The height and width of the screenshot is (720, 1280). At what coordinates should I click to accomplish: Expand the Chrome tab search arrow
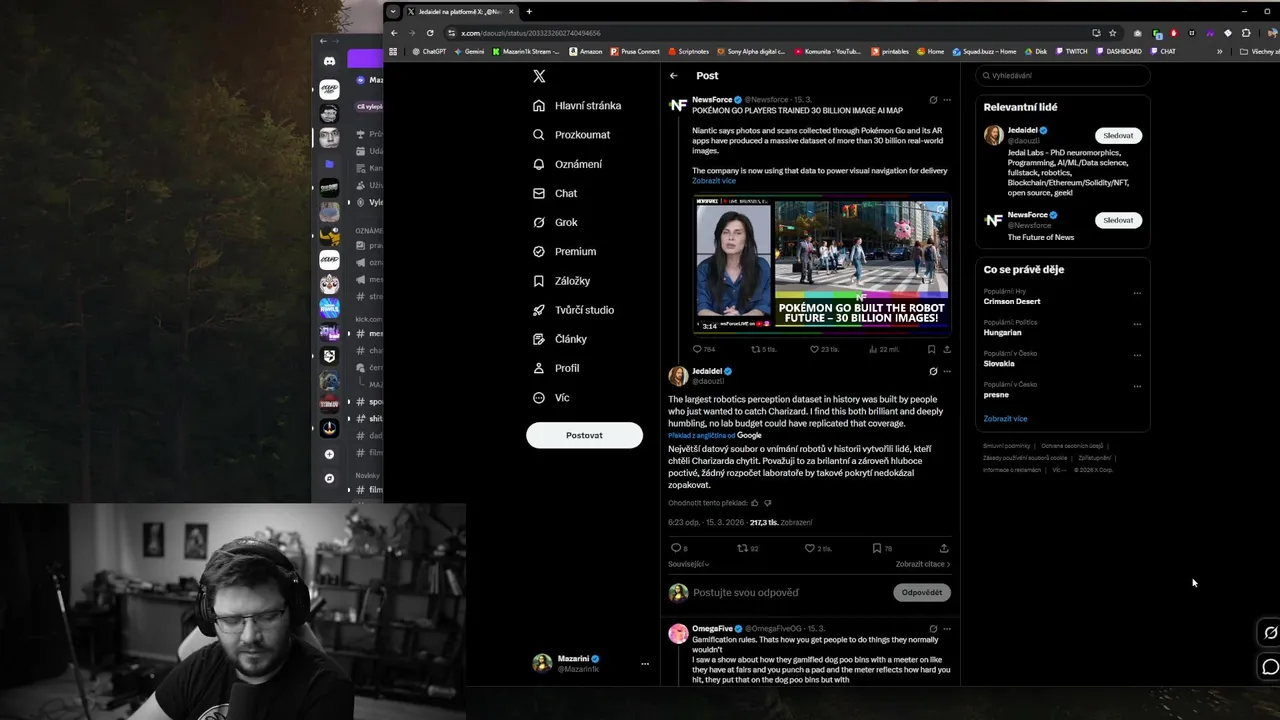point(393,12)
